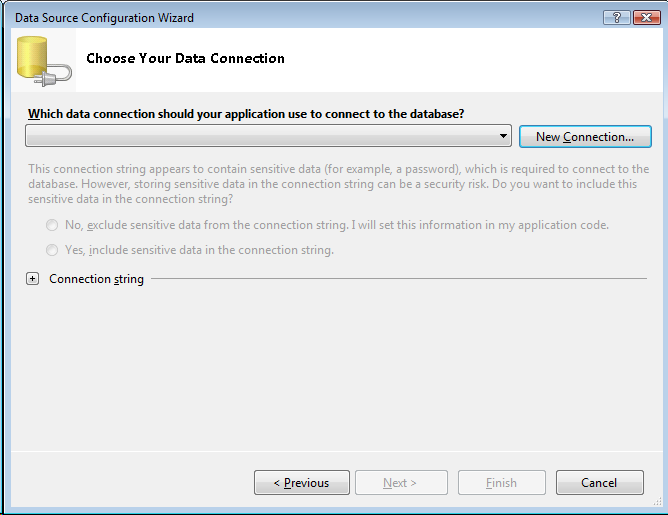Click inside the data connection combo box
The width and height of the screenshot is (668, 515).
(260, 136)
